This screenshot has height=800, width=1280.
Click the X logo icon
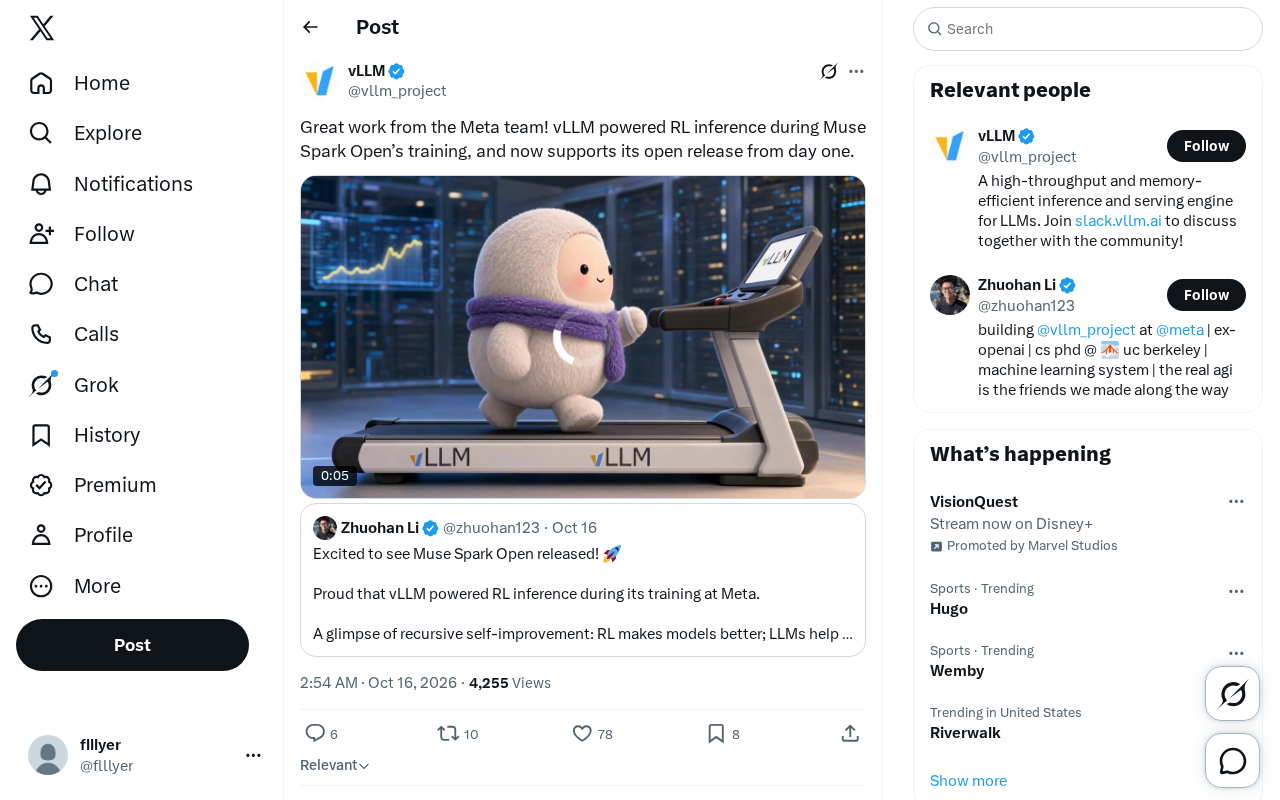tap(42, 28)
